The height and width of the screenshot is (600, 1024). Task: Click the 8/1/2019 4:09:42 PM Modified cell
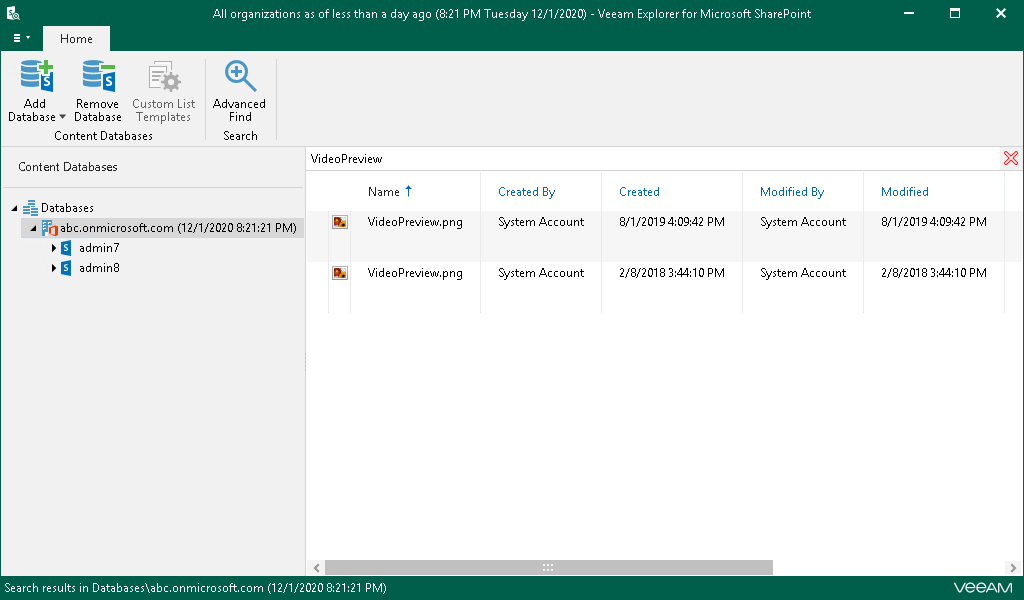(934, 222)
